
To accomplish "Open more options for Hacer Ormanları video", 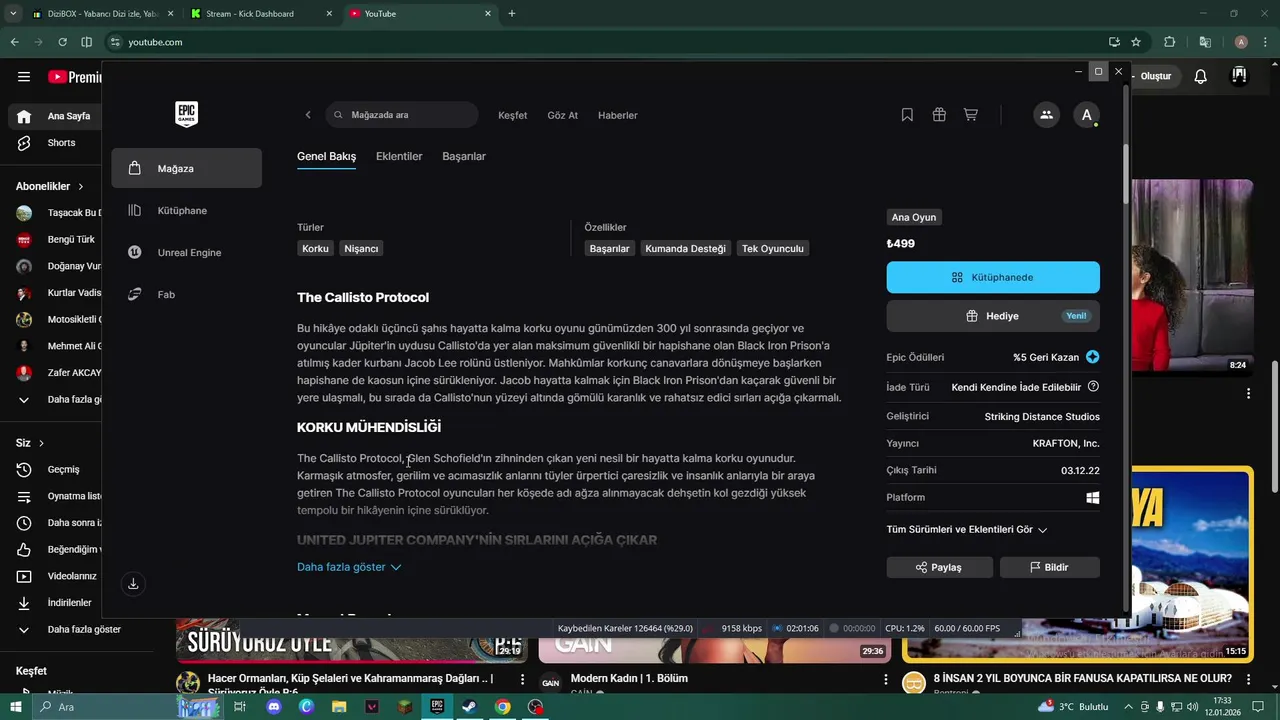I will (522, 680).
